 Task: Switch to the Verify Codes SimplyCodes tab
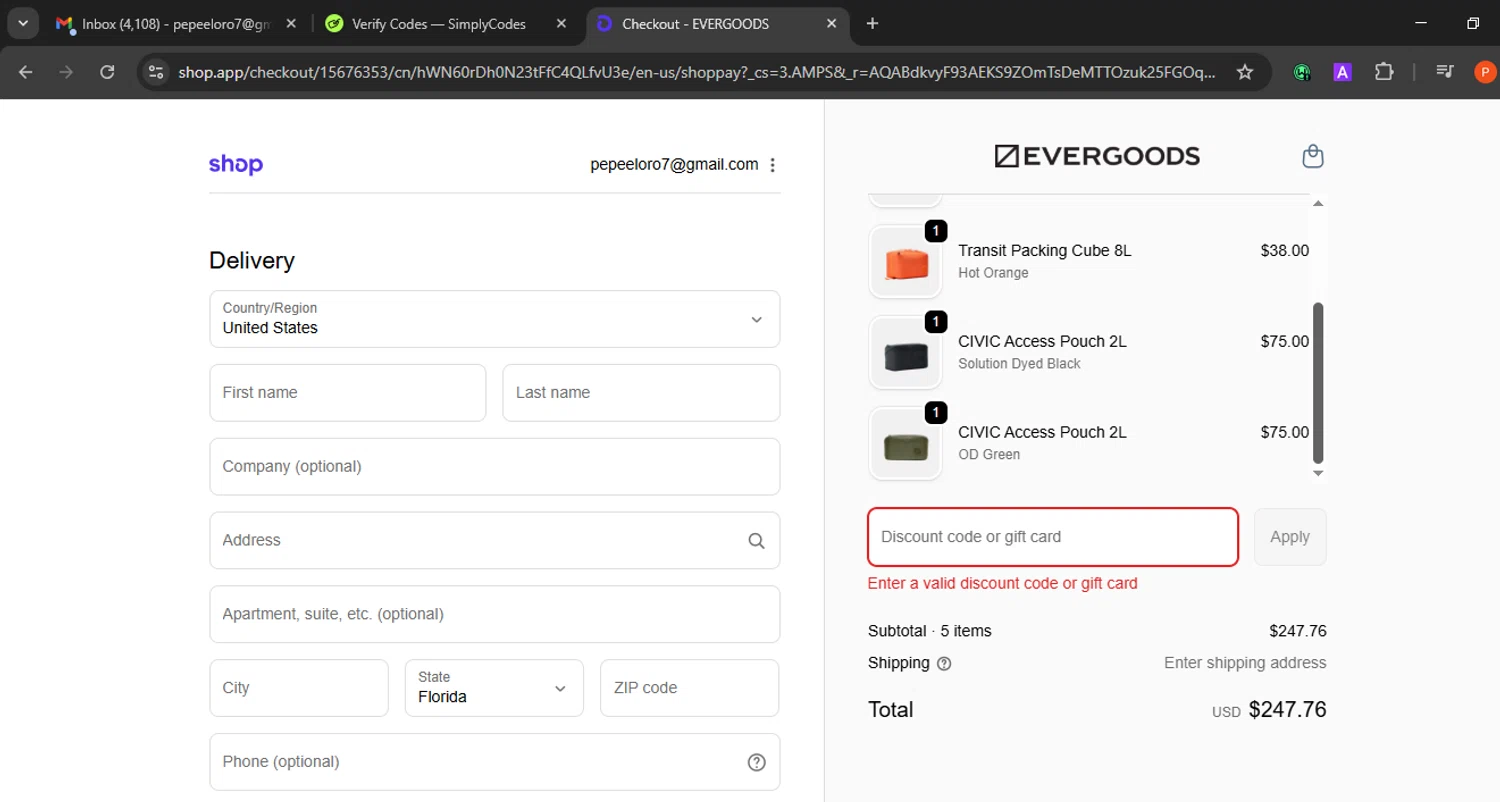438,23
